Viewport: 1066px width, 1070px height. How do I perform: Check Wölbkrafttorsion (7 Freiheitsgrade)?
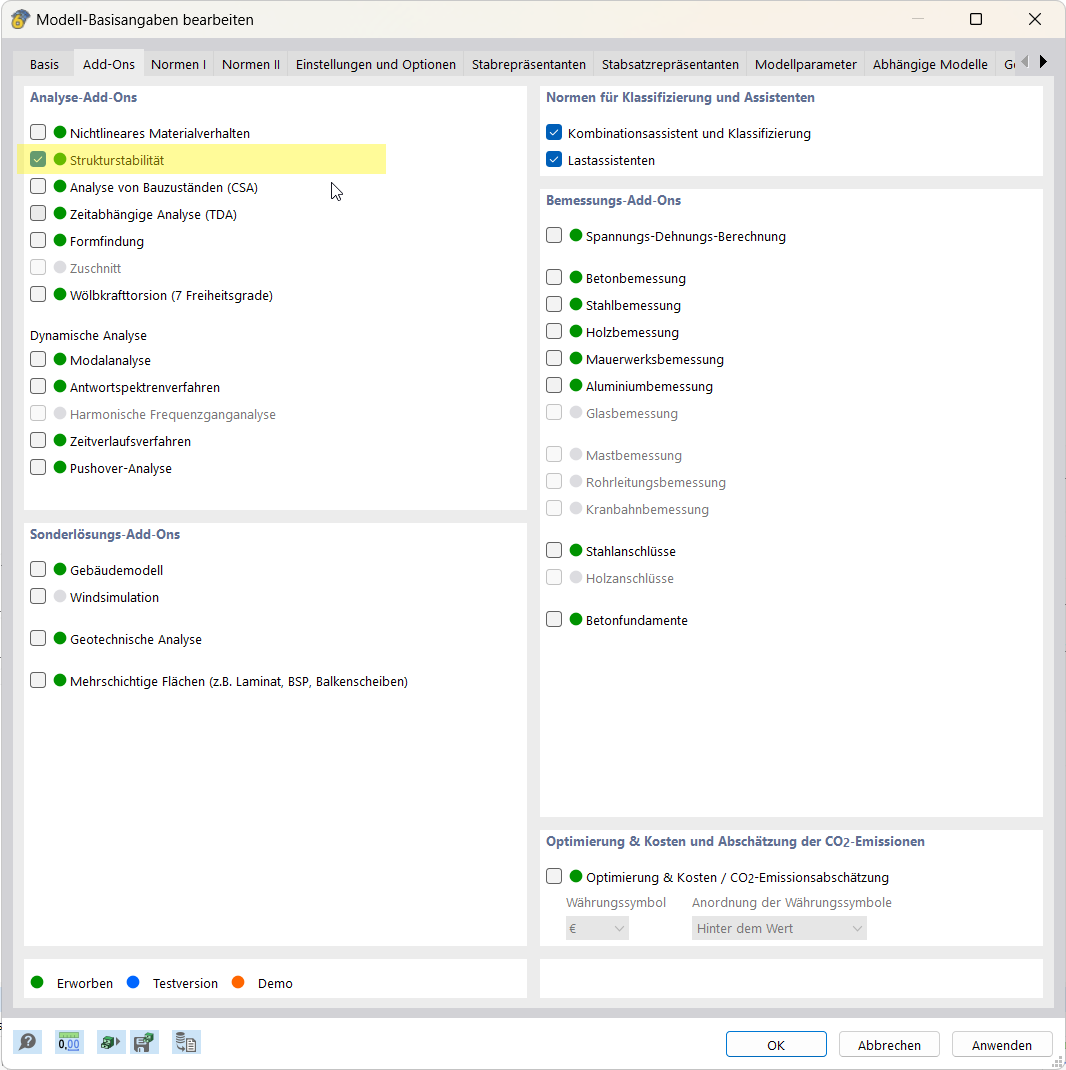point(38,294)
